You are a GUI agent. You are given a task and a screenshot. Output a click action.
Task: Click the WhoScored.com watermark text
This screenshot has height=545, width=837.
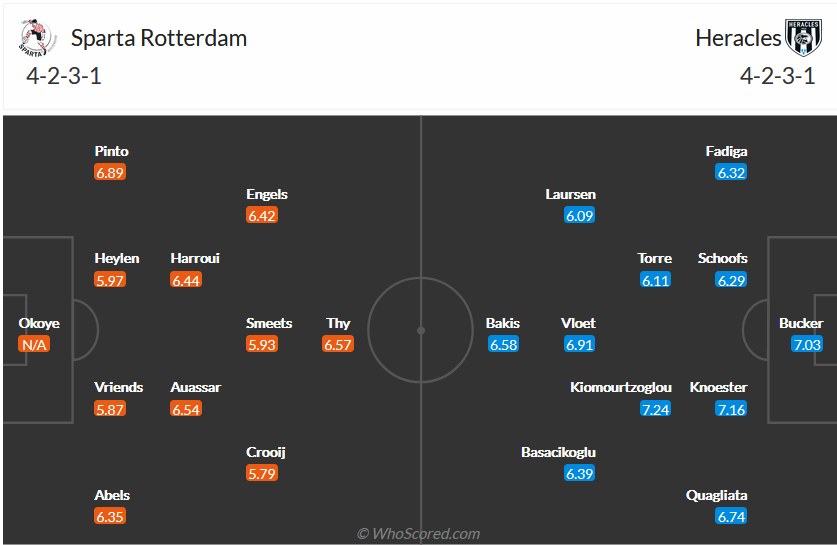pyautogui.click(x=419, y=534)
